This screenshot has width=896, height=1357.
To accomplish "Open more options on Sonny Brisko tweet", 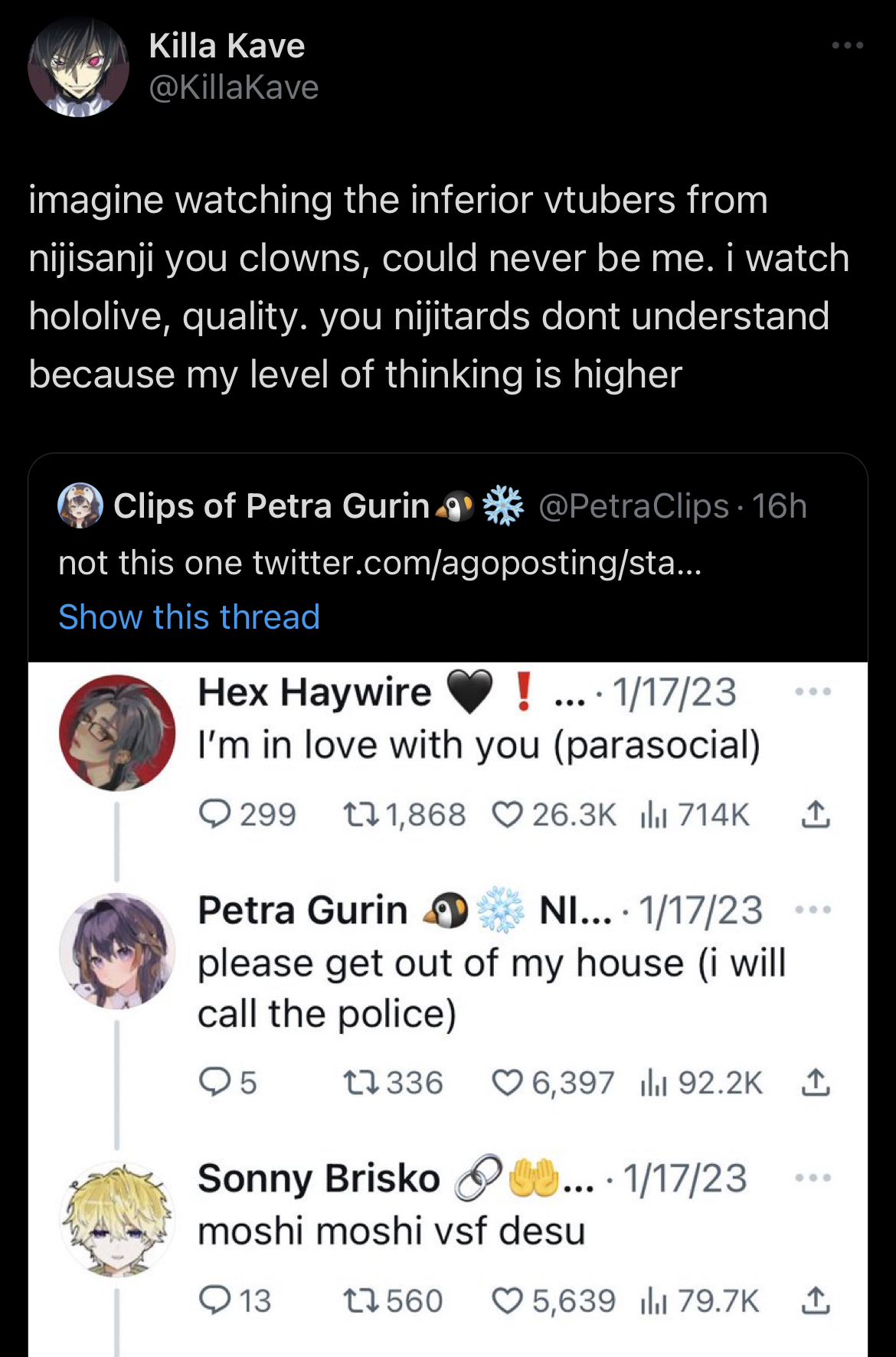I will tap(813, 1178).
